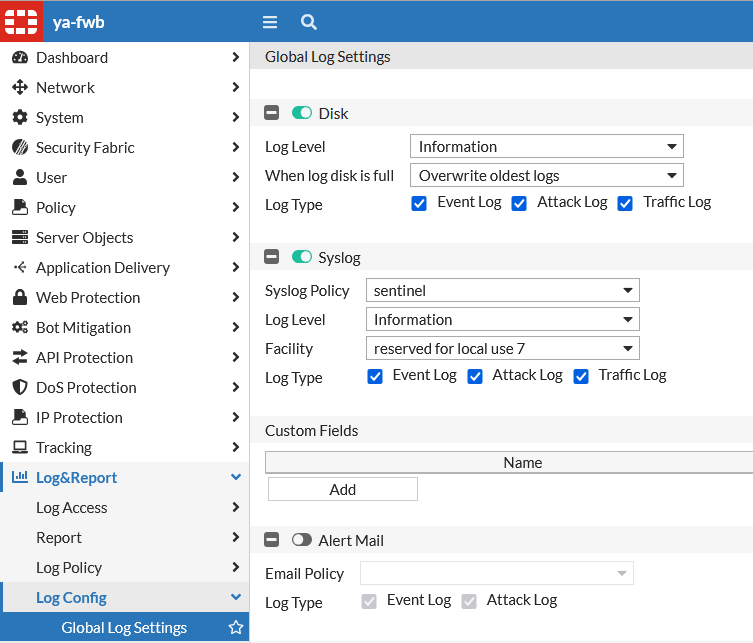Uncheck Syslog Traffic Log checkbox

[581, 376]
